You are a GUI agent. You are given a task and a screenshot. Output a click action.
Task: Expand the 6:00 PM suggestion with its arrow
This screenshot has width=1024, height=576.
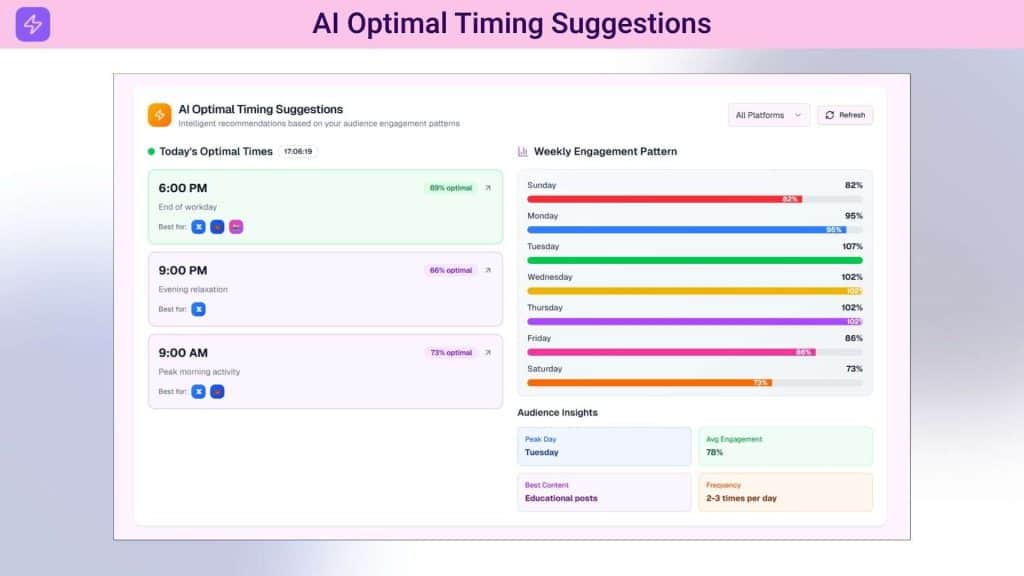[488, 187]
